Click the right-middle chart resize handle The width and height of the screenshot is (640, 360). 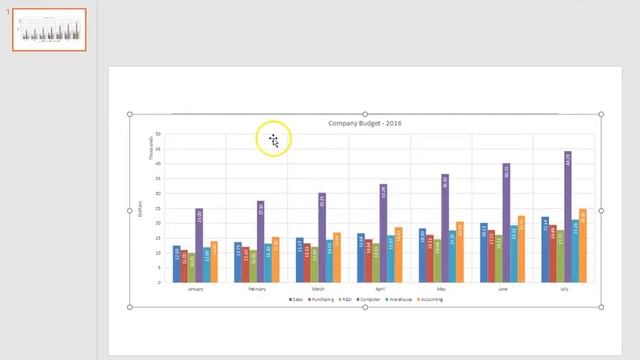(601, 211)
